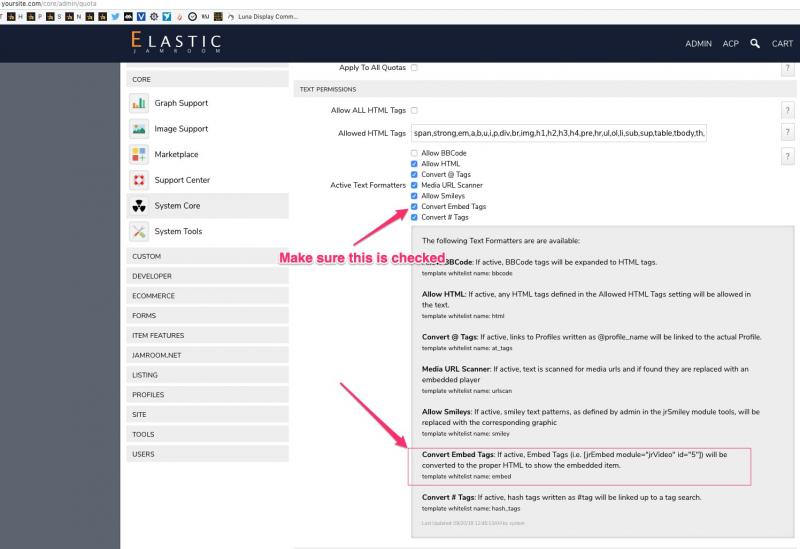Expand the ITEM FEATURES sidebar section

[158, 335]
